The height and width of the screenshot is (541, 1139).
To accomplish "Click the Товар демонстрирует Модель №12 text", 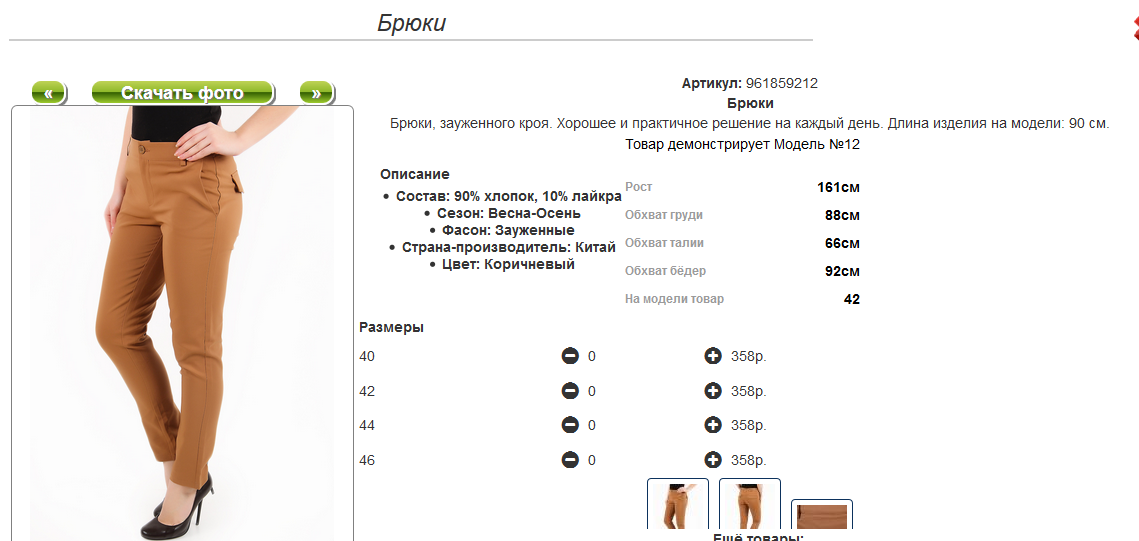I will pos(742,145).
